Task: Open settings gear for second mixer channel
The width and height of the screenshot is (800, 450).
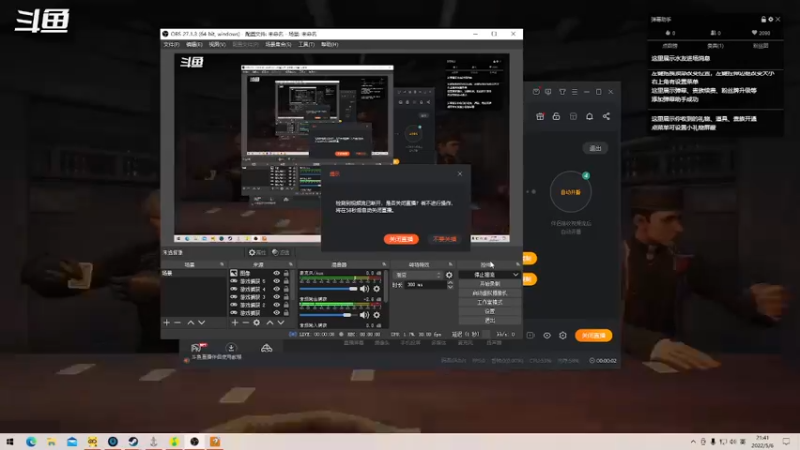Action: tap(377, 315)
